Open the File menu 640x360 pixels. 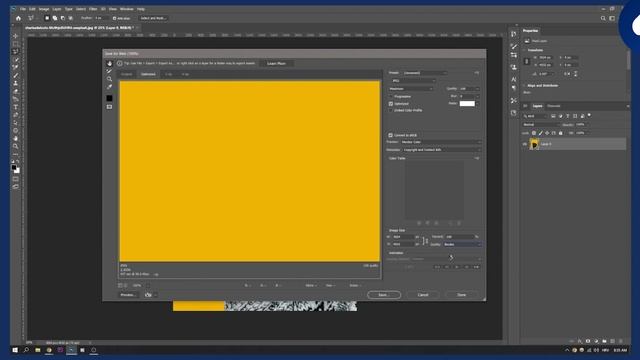pos(23,9)
